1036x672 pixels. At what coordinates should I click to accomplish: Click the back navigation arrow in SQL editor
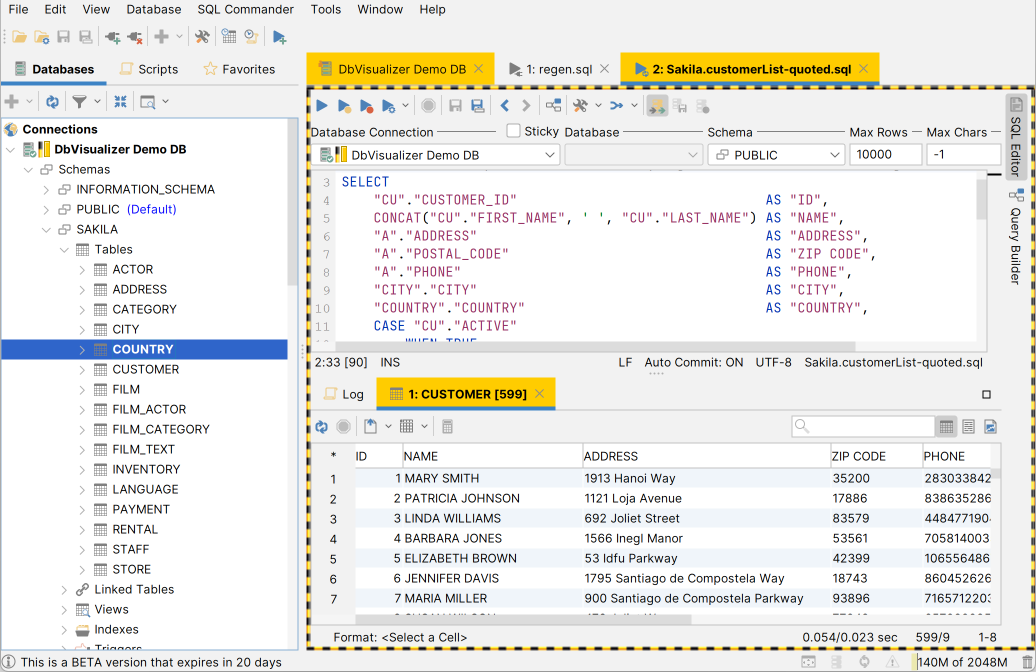pyautogui.click(x=503, y=105)
